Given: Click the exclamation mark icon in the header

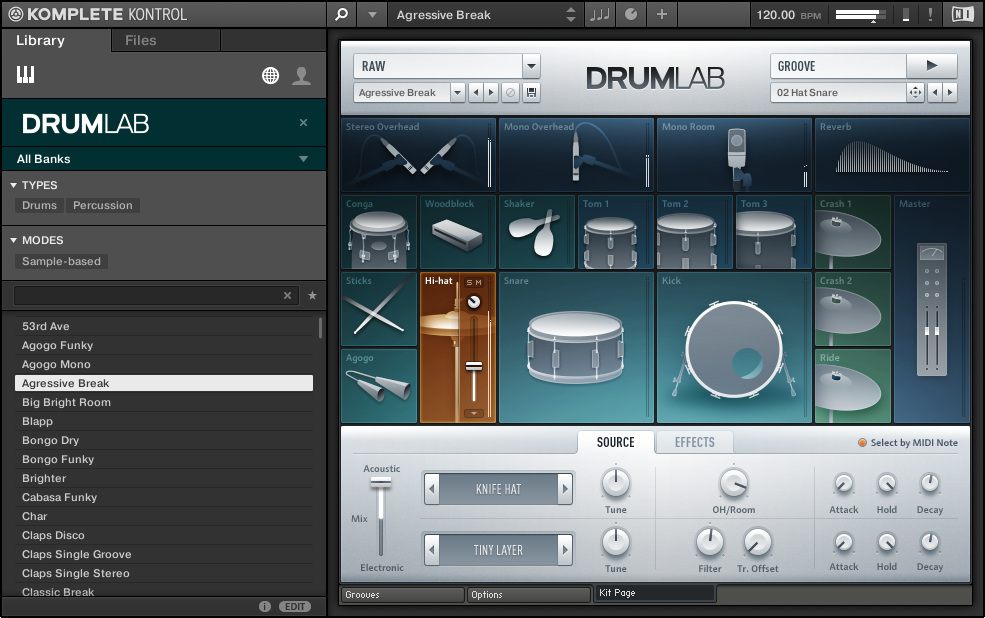Looking at the screenshot, I should (930, 14).
